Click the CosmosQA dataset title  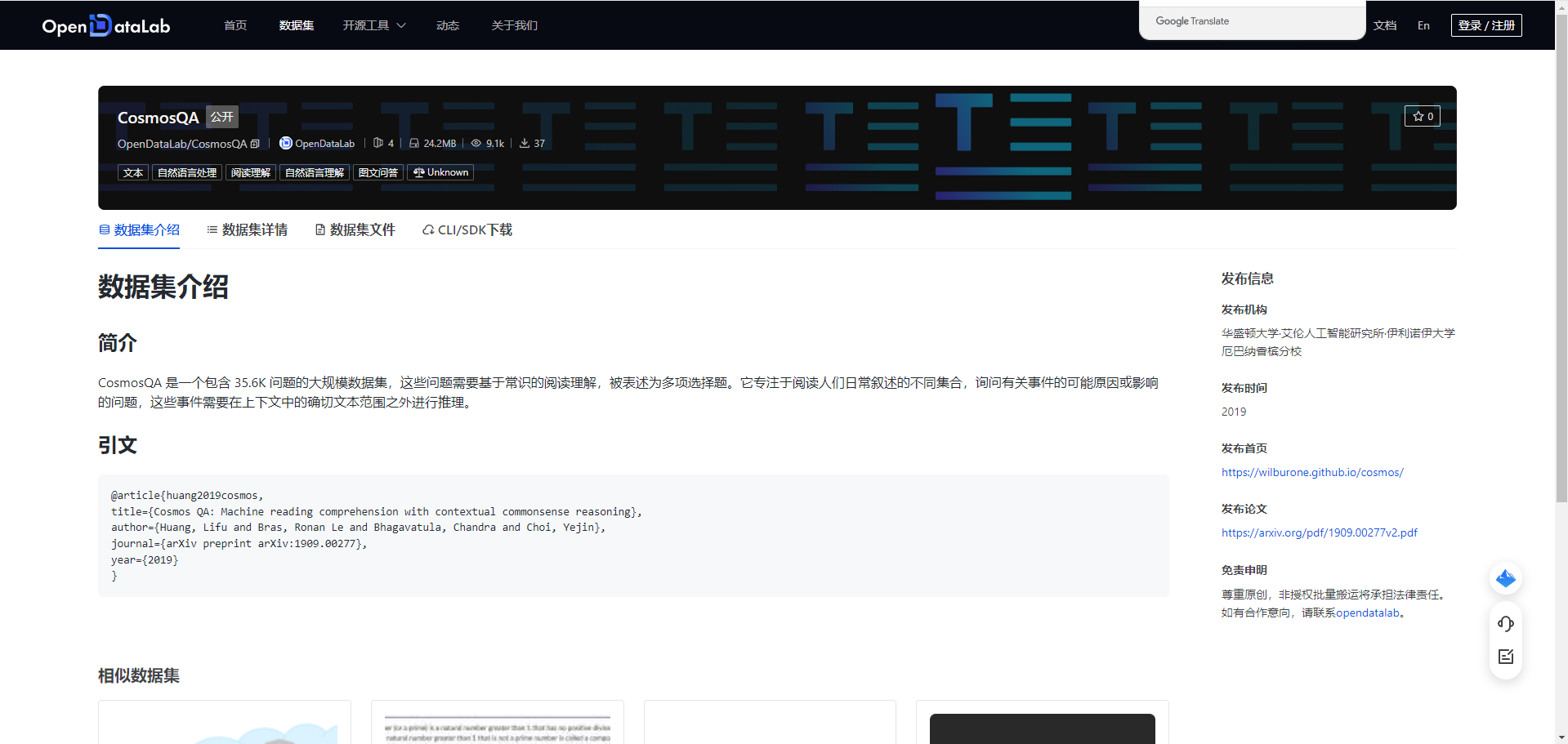pos(159,118)
